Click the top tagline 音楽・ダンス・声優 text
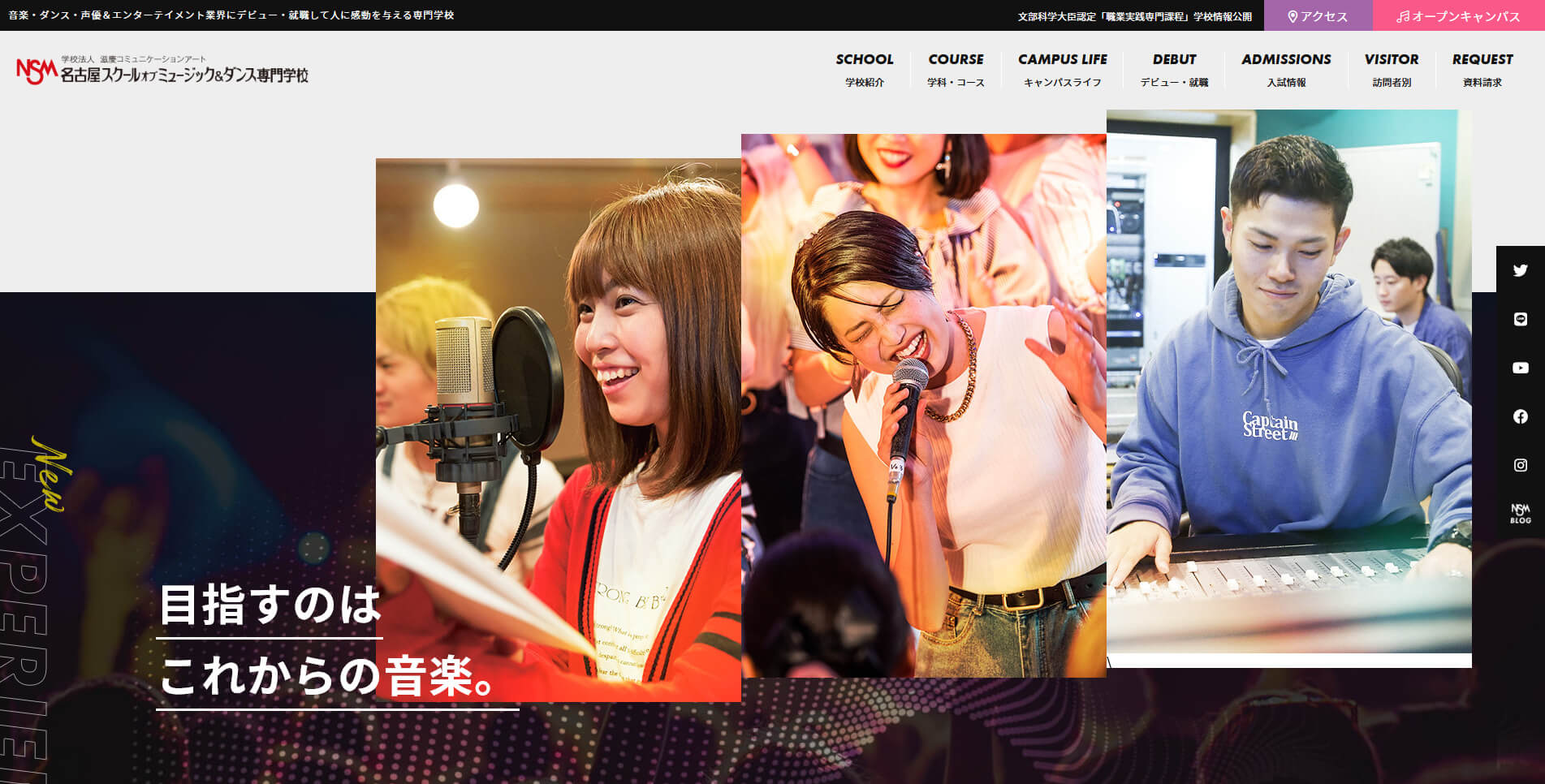The image size is (1545, 784). (231, 15)
